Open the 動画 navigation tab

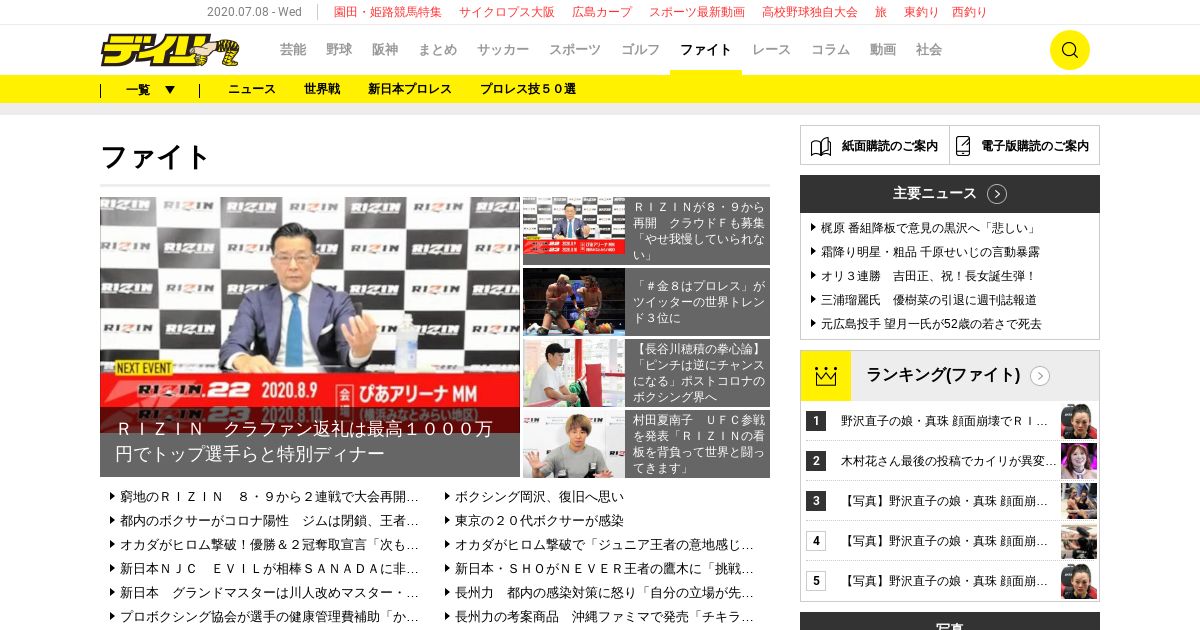(883, 49)
